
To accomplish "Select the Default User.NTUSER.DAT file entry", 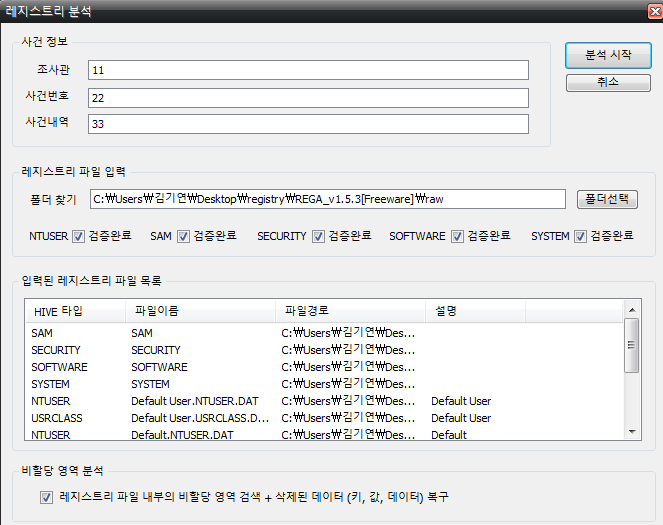I will point(195,401).
